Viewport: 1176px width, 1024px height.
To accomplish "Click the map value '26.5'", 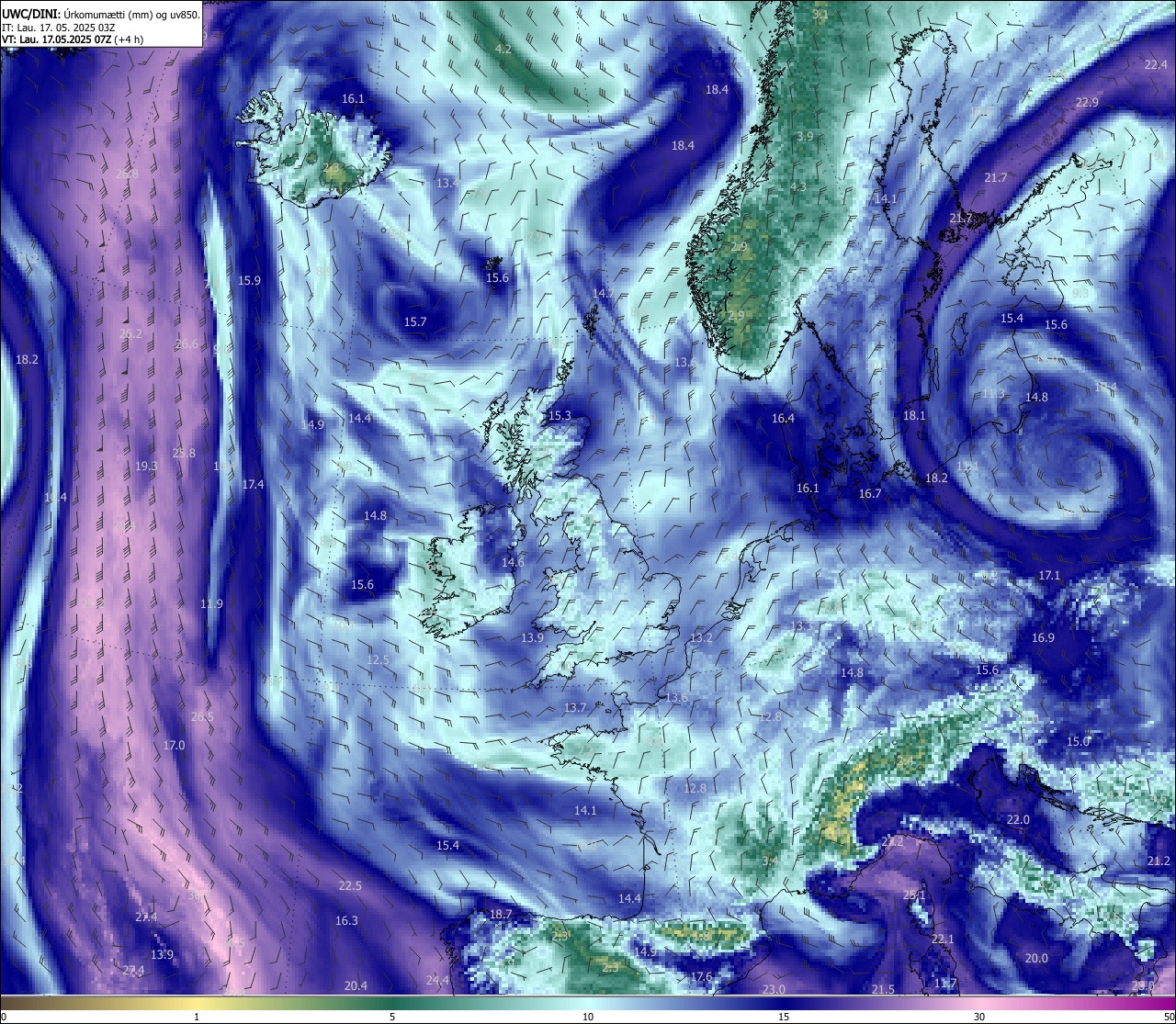I will coord(202,716).
